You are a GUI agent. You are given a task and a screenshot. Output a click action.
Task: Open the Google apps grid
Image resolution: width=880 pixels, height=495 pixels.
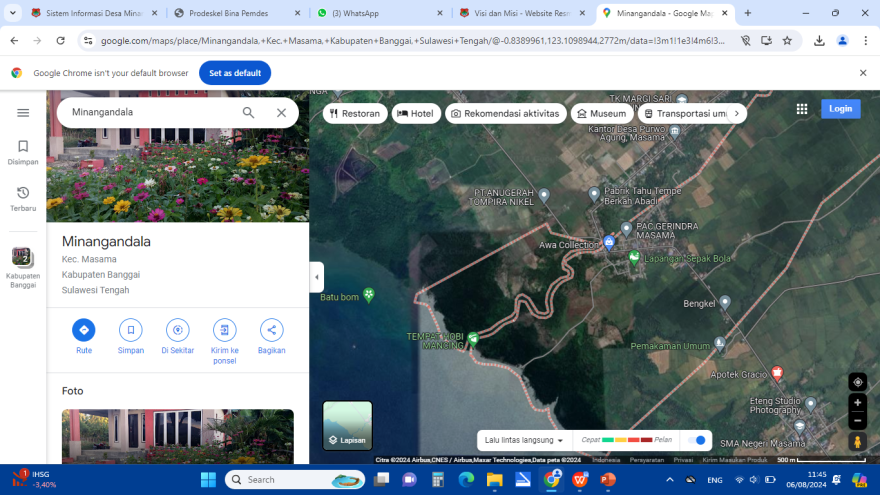[x=802, y=109]
